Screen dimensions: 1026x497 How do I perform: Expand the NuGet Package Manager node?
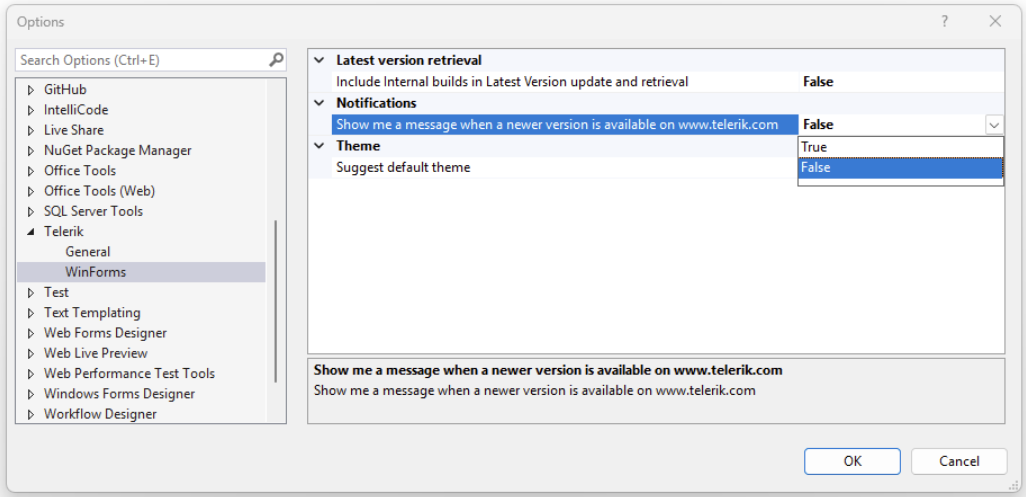pos(30,151)
